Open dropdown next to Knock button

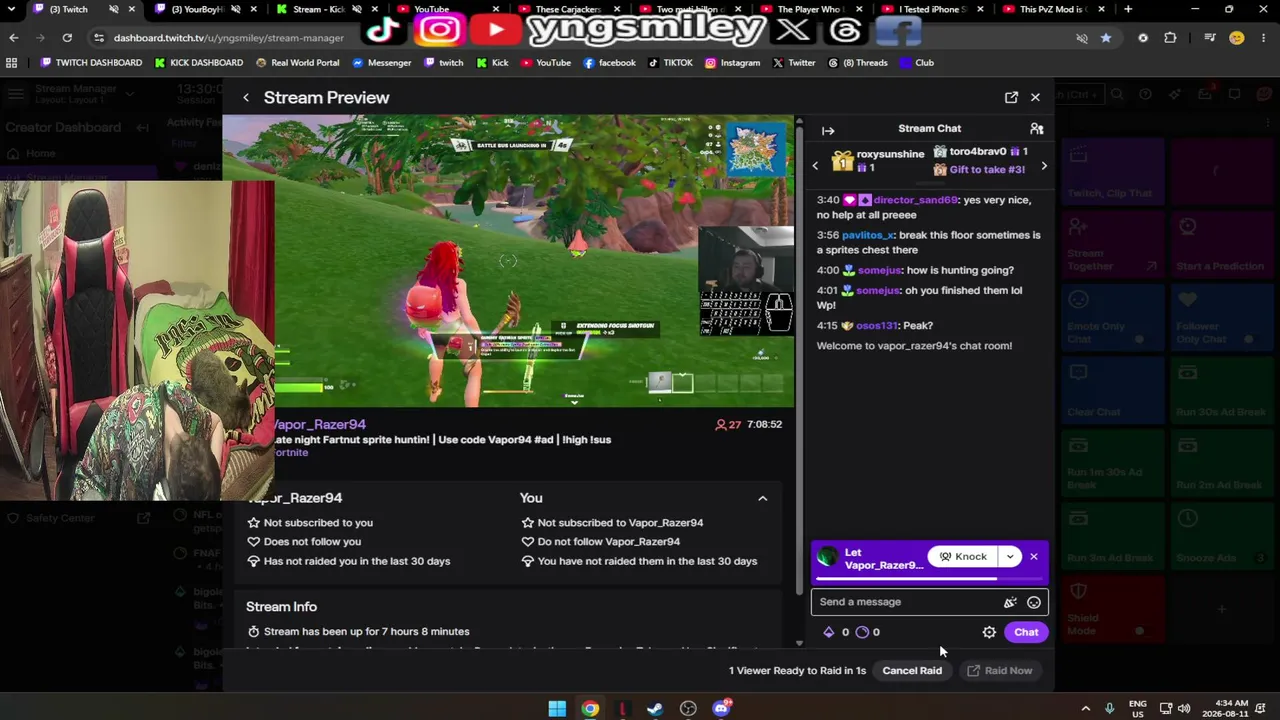pos(1010,557)
